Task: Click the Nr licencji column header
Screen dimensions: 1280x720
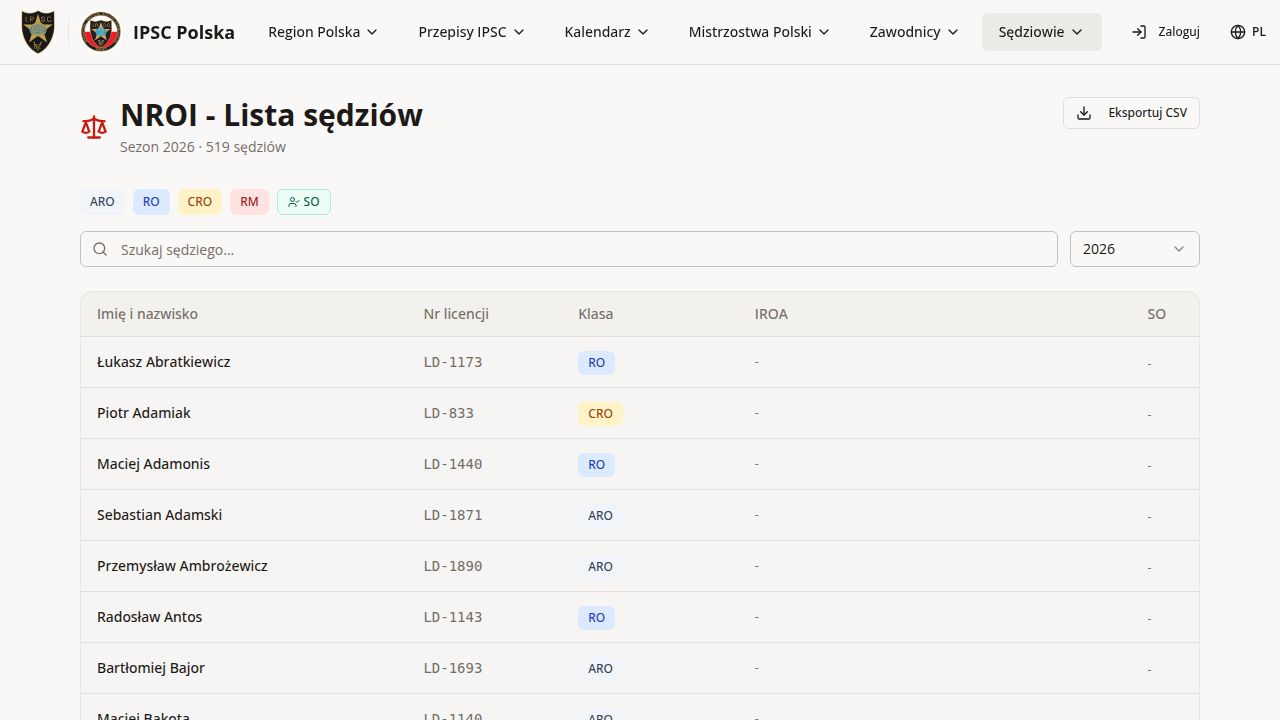Action: (456, 314)
